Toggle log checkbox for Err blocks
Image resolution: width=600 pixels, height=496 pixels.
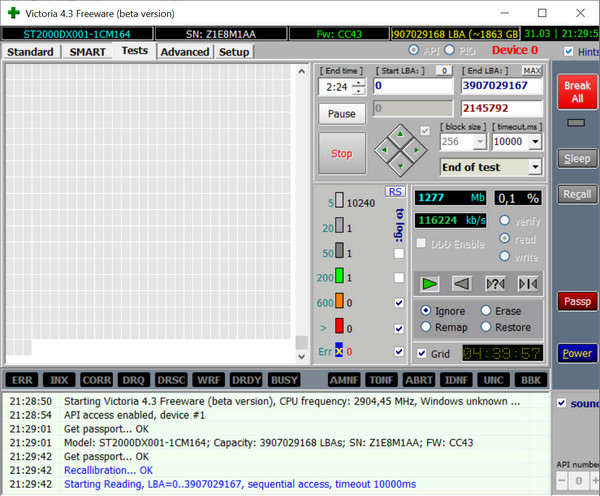(x=399, y=351)
